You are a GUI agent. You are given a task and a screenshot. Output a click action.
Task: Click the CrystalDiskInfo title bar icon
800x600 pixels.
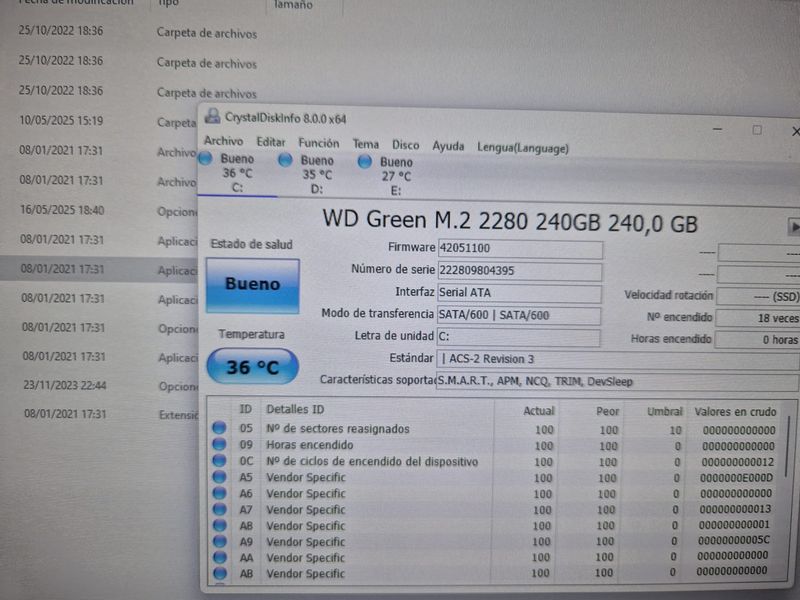click(212, 116)
